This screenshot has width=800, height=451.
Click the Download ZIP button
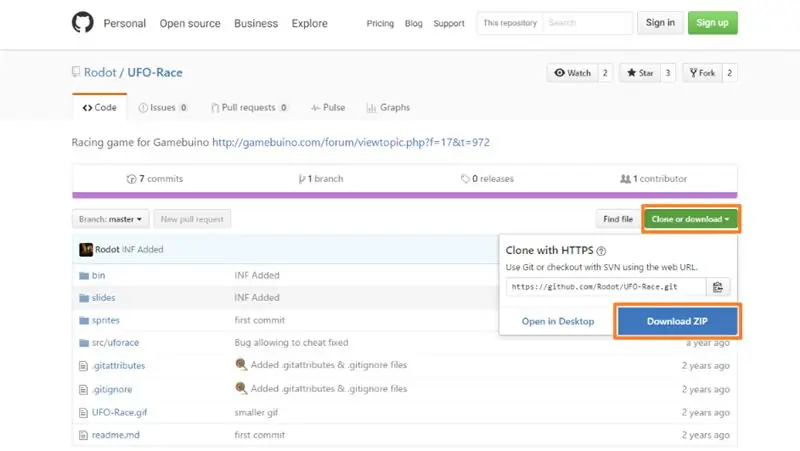(x=677, y=321)
